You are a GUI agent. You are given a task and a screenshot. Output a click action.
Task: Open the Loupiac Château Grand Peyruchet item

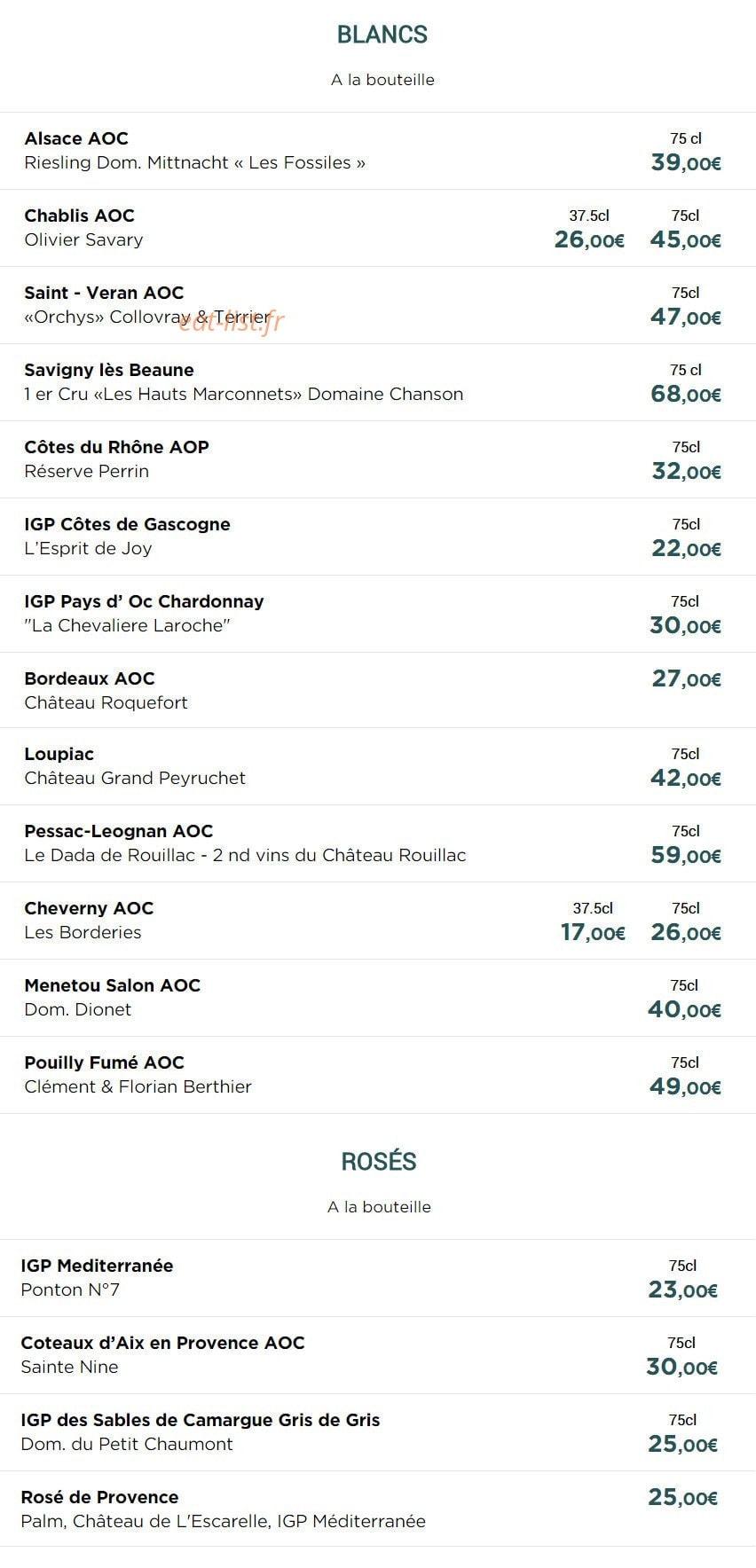378,766
